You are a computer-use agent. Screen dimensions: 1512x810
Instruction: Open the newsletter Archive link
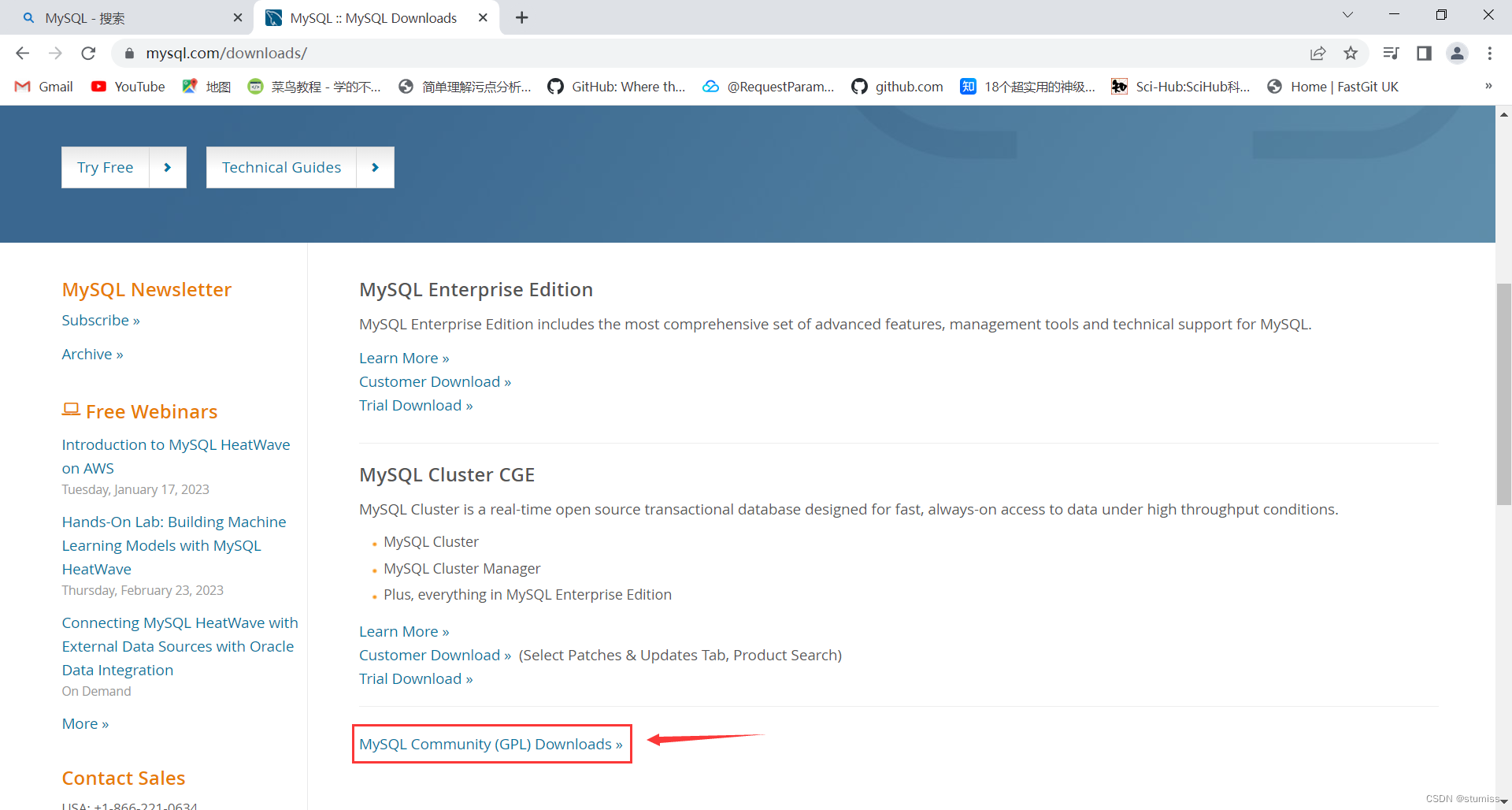[92, 354]
